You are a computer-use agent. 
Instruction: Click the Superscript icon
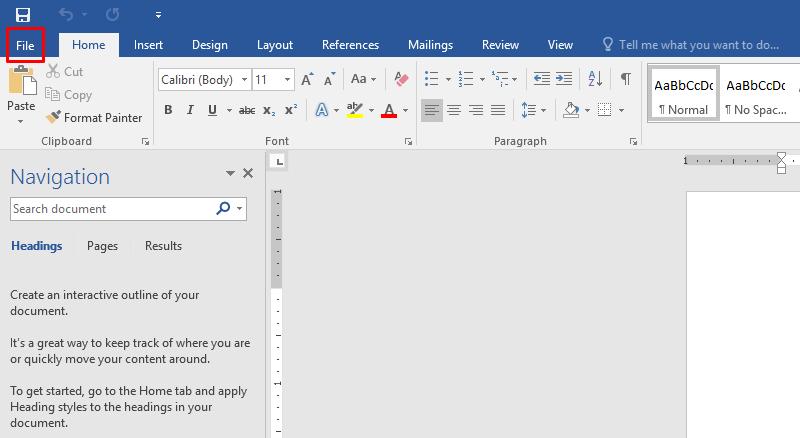(x=291, y=110)
